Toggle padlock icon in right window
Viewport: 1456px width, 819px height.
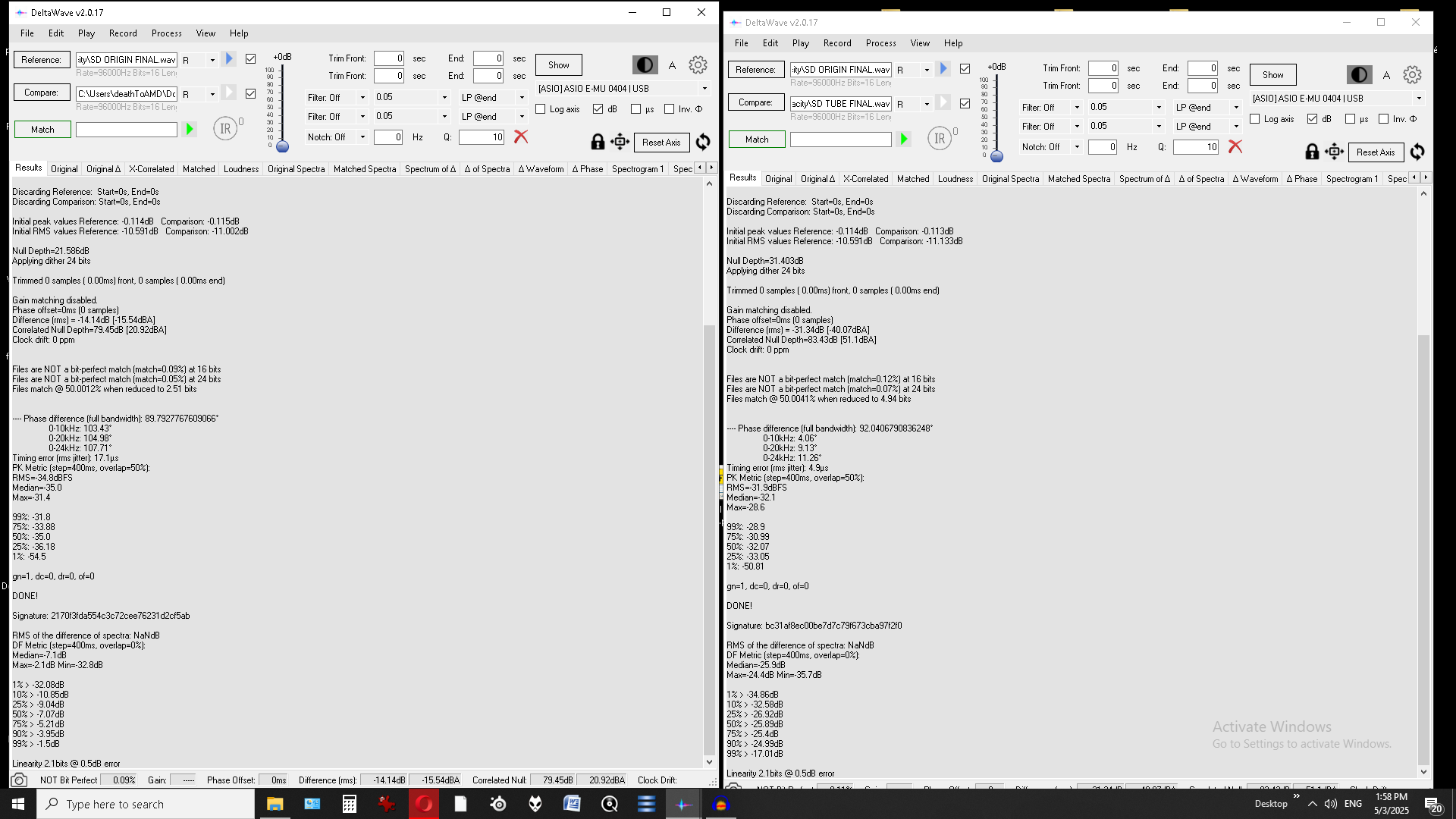(x=1312, y=152)
